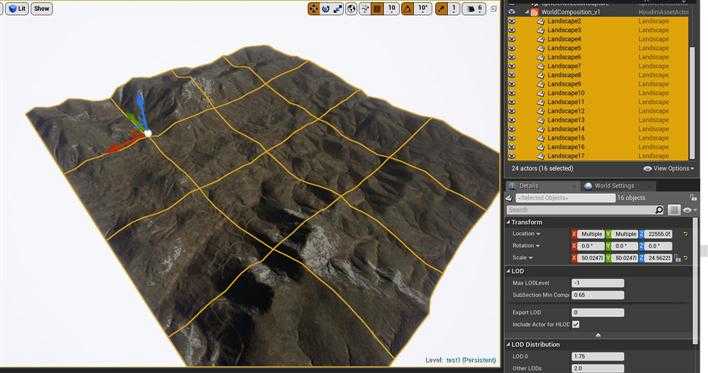The width and height of the screenshot is (708, 373).
Task: Open the Show flags button
Action: click(x=42, y=9)
